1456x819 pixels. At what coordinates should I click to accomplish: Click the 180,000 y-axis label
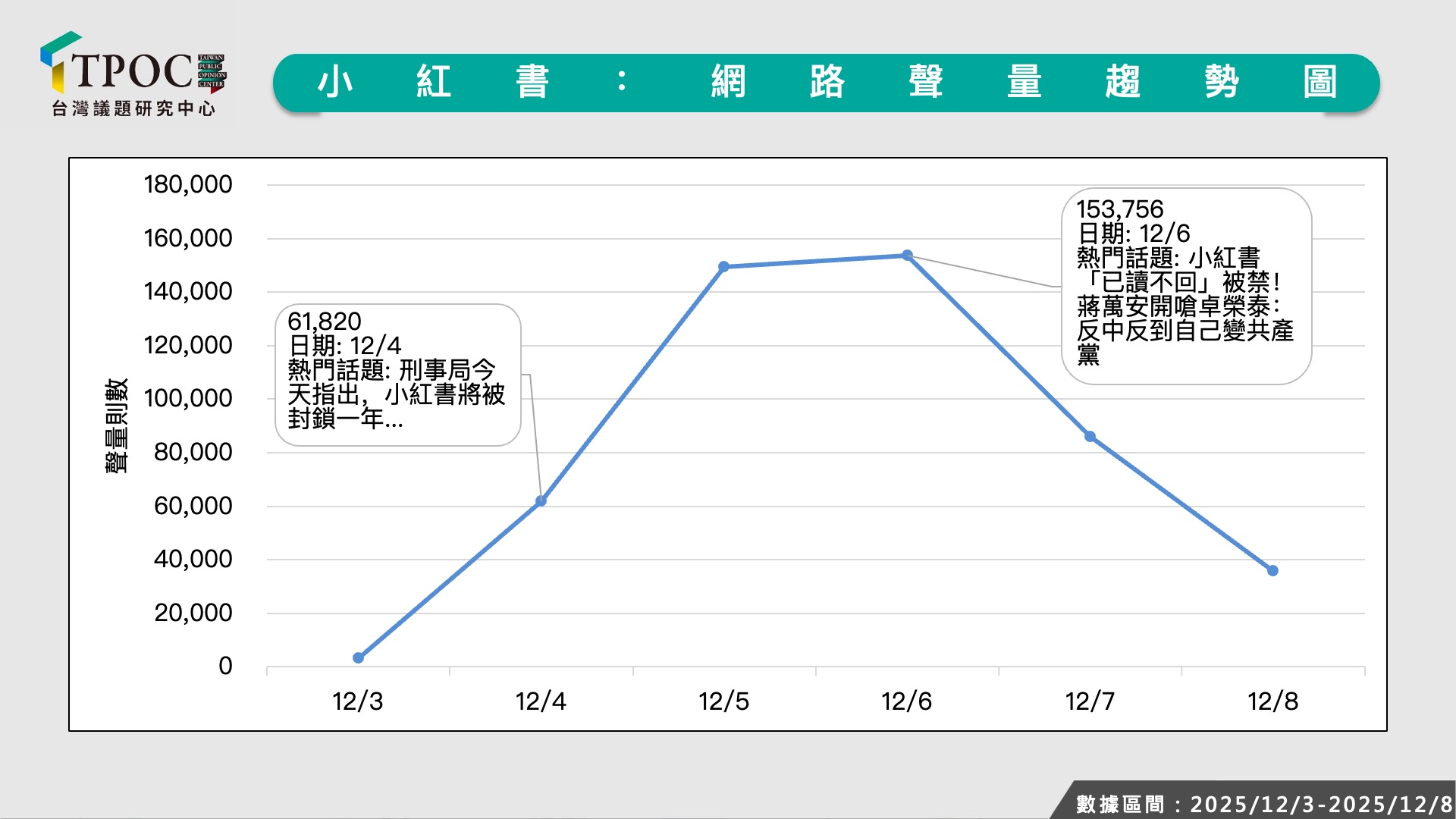(188, 184)
